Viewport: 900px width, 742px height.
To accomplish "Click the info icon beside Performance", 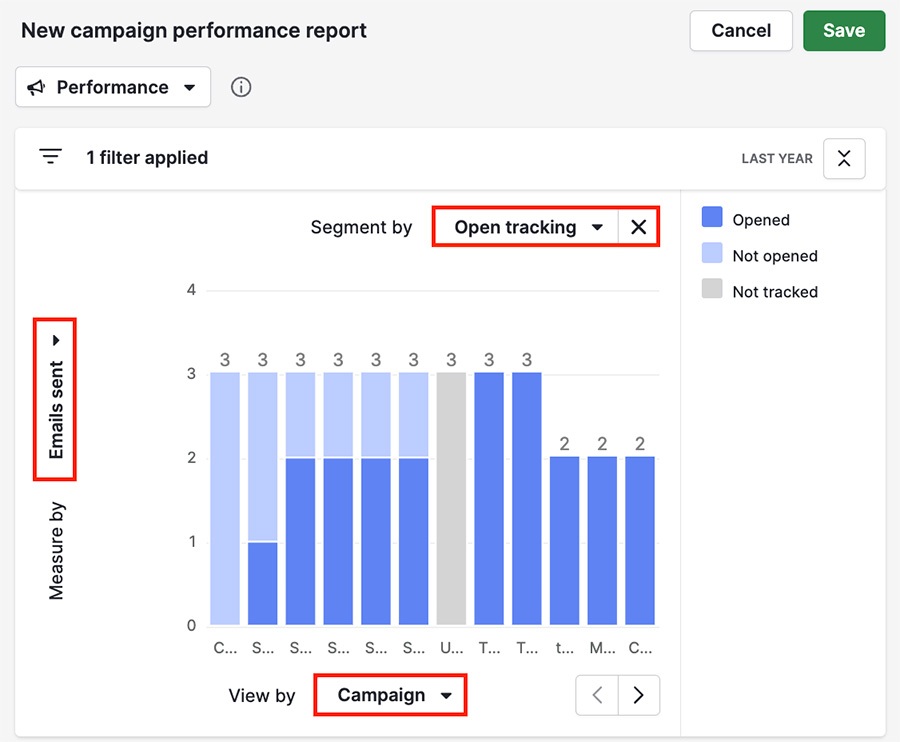I will click(241, 87).
